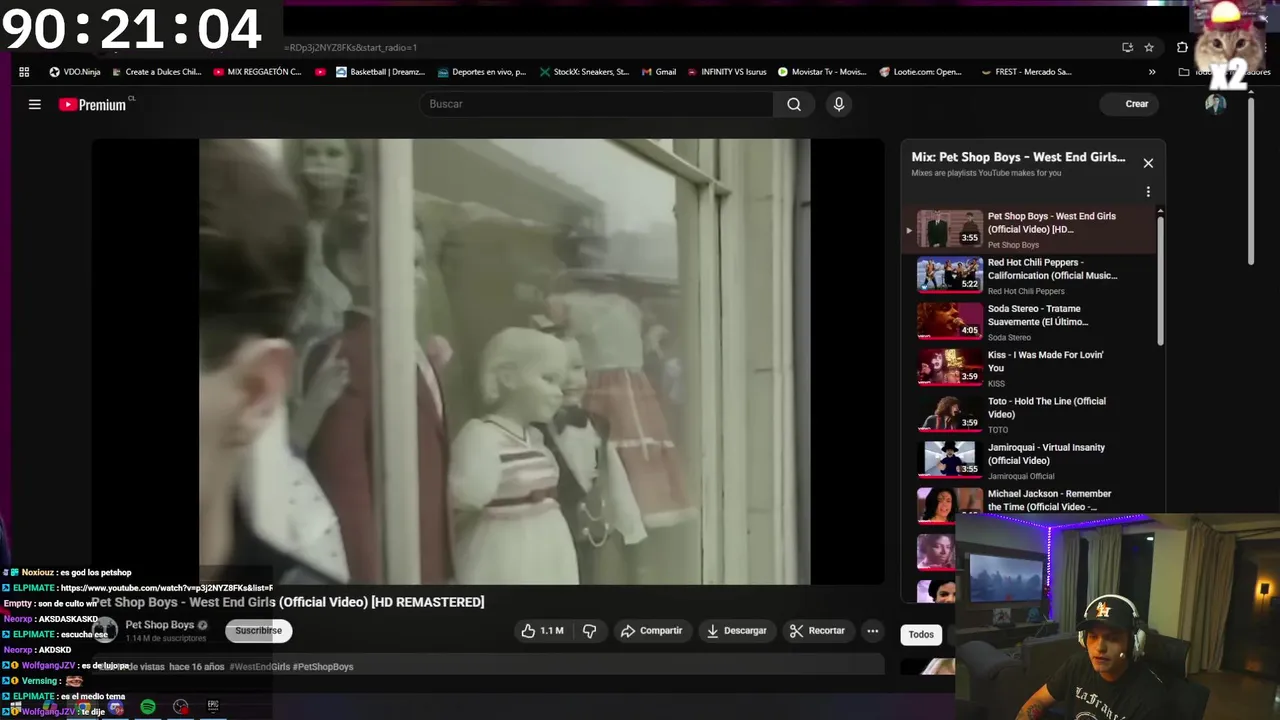This screenshot has width=1280, height=720.
Task: Select Pet Shop Boys West End Girls playlist thumbnail
Action: pos(950,229)
